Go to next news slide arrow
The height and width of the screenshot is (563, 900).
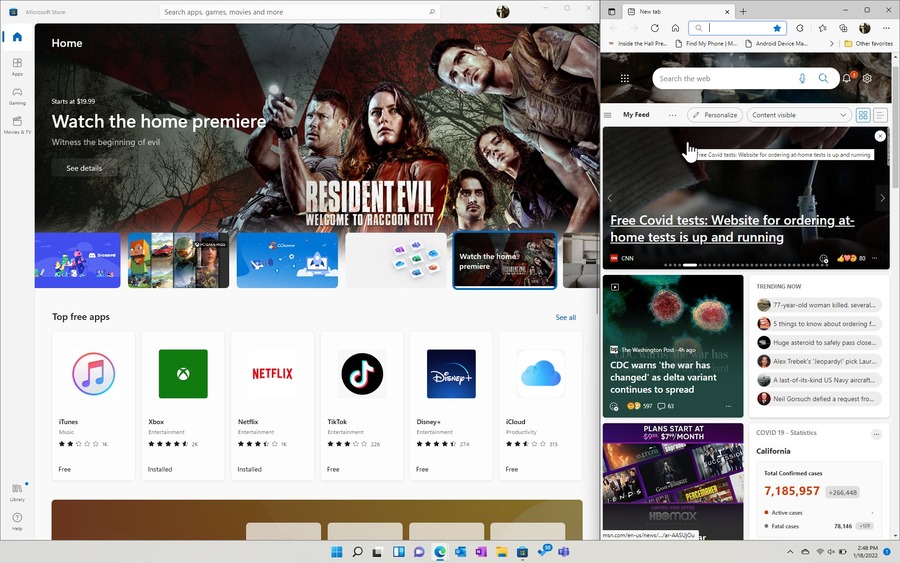882,198
